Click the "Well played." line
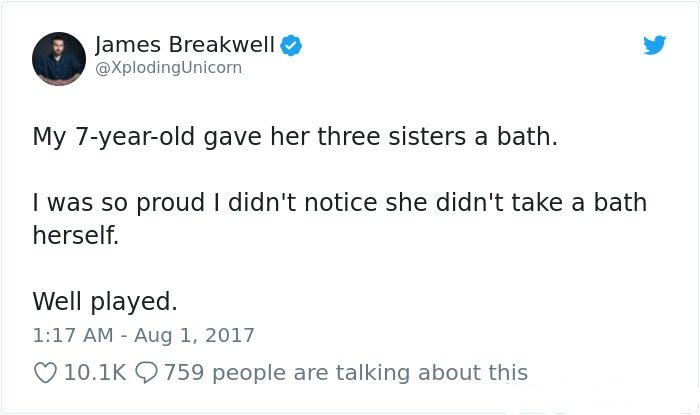700x415 pixels. (x=105, y=302)
